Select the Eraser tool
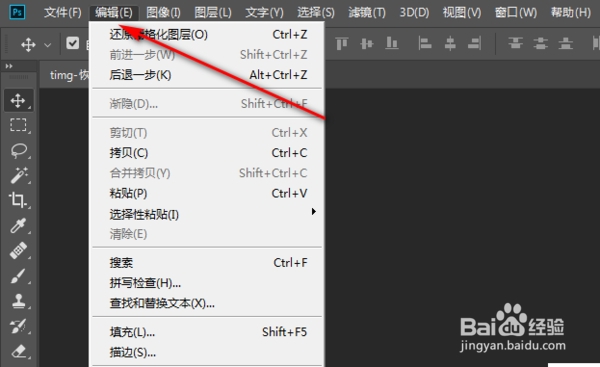The width and height of the screenshot is (600, 367). pos(18,351)
